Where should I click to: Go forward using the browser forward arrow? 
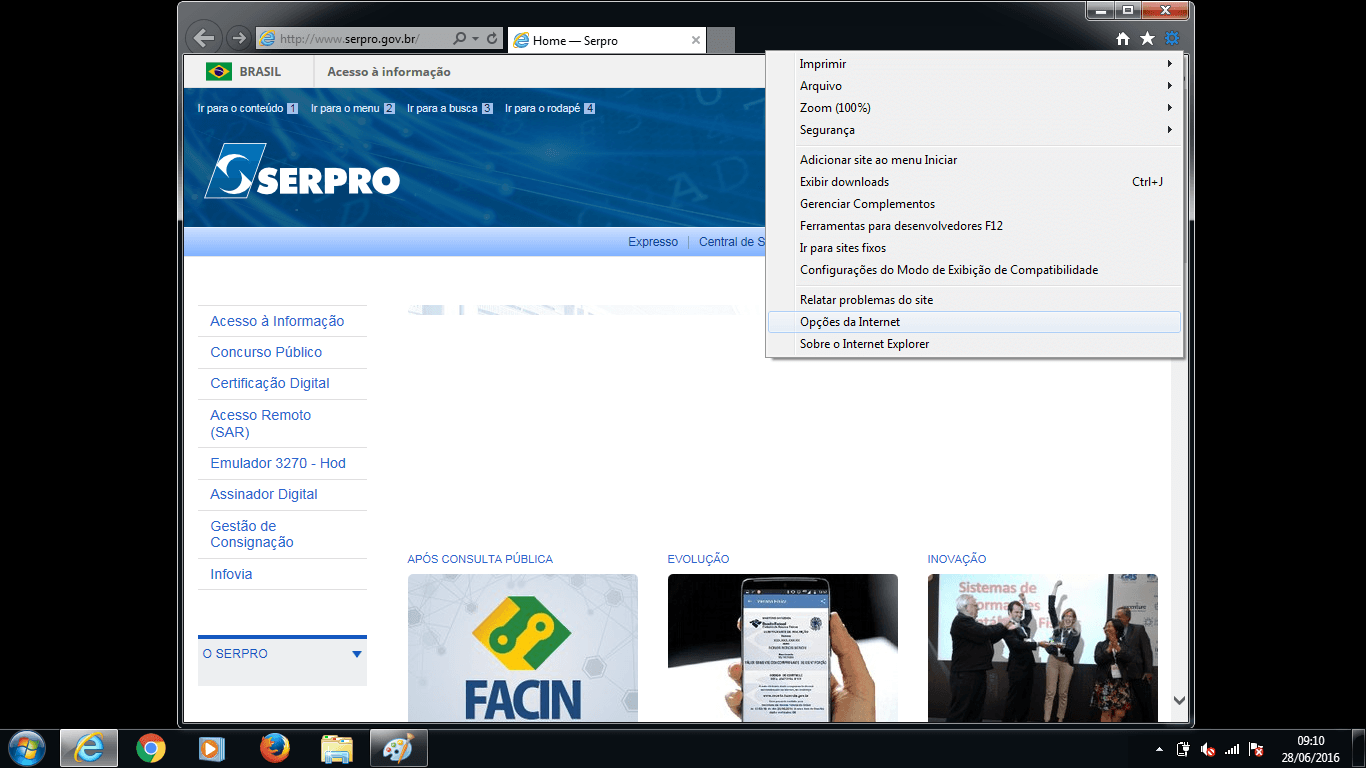tap(238, 38)
